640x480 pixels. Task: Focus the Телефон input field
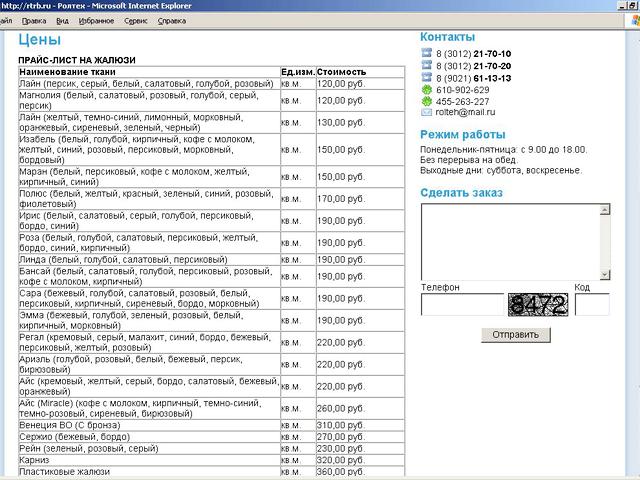(462, 305)
